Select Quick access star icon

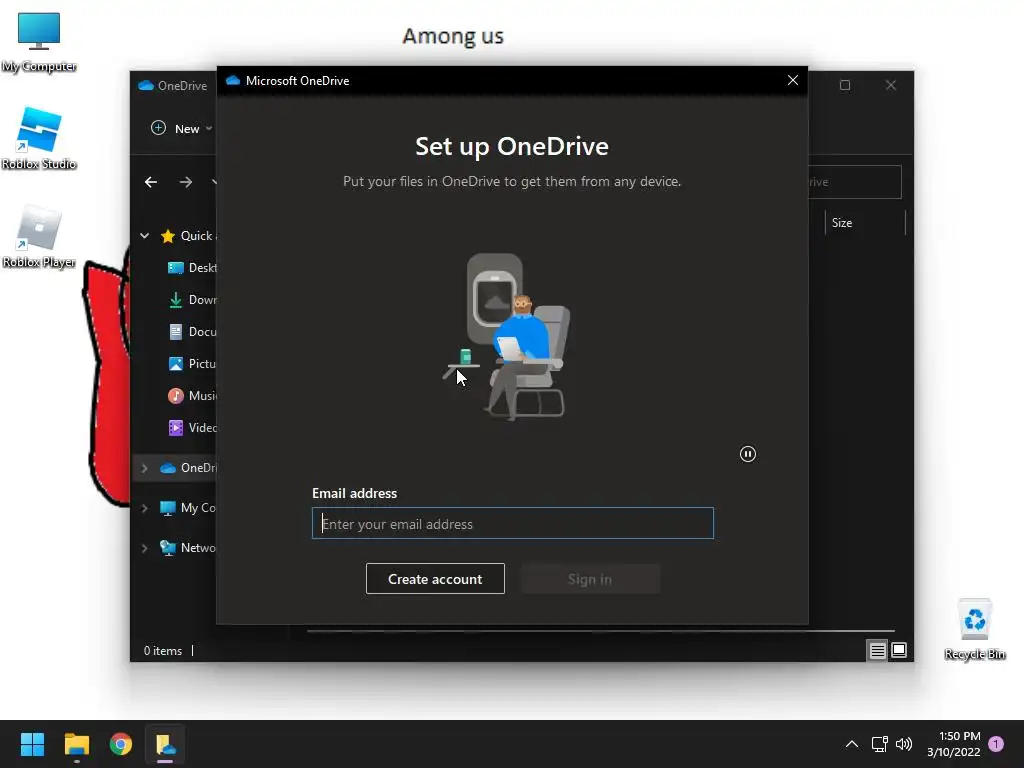[x=168, y=236]
